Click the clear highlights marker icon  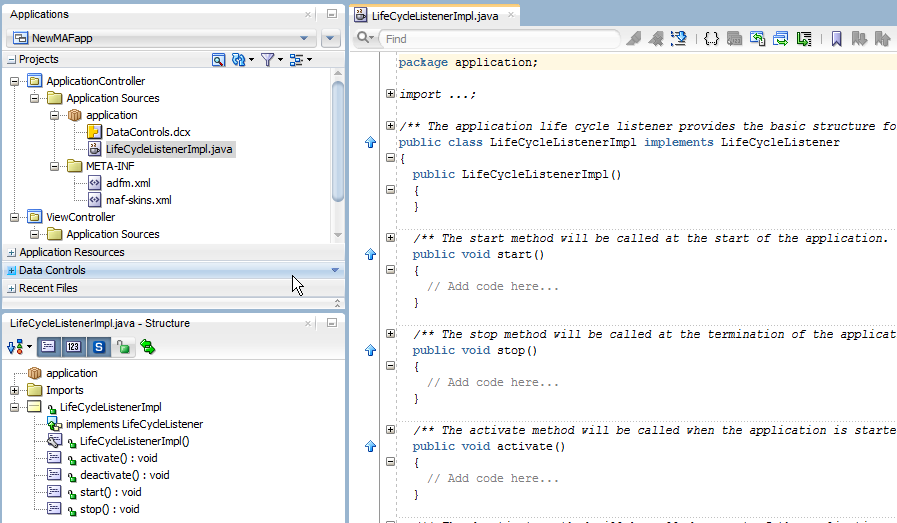pyautogui.click(x=633, y=39)
